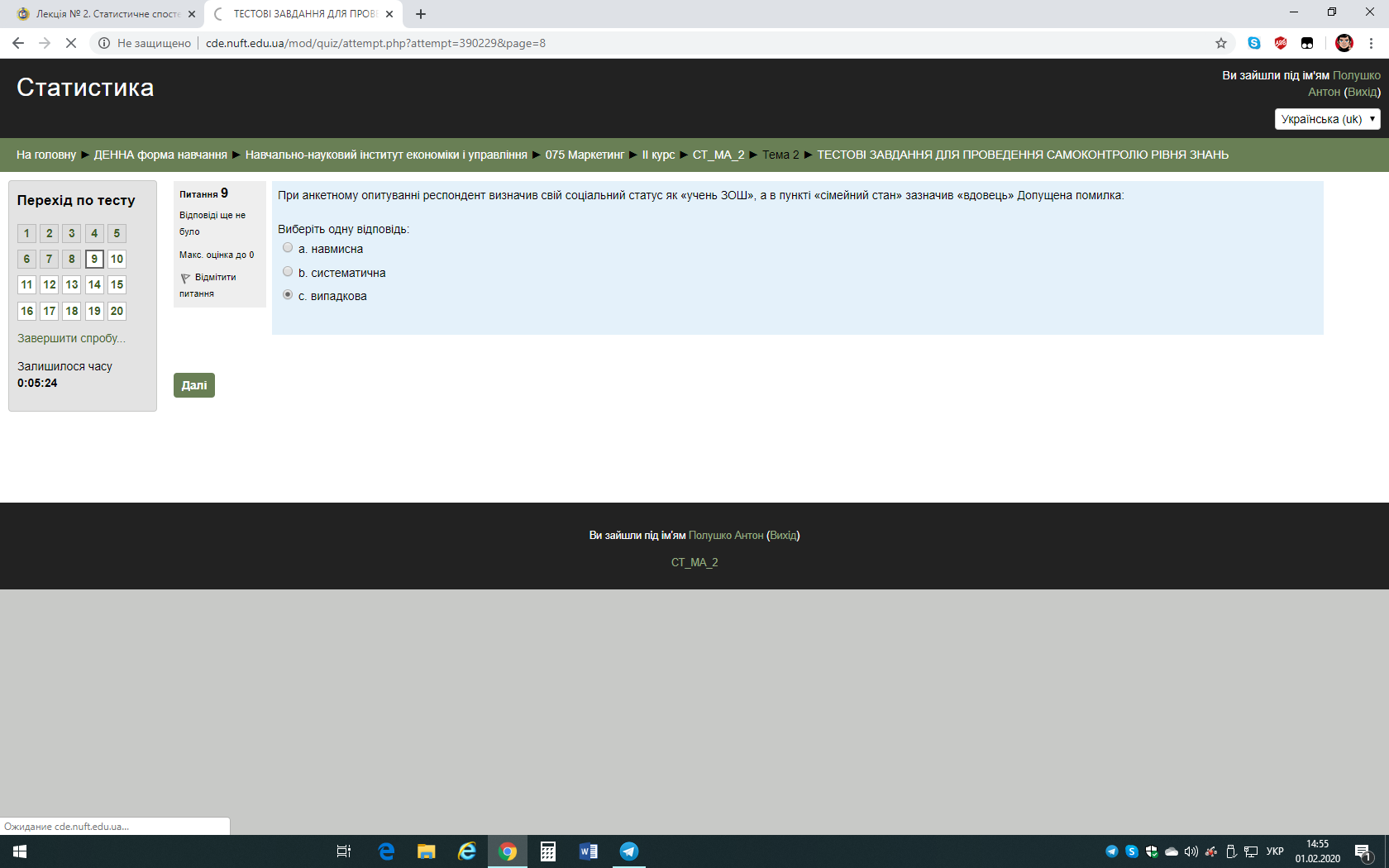Click the Далі button
This screenshot has height=868, width=1389.
pos(194,385)
